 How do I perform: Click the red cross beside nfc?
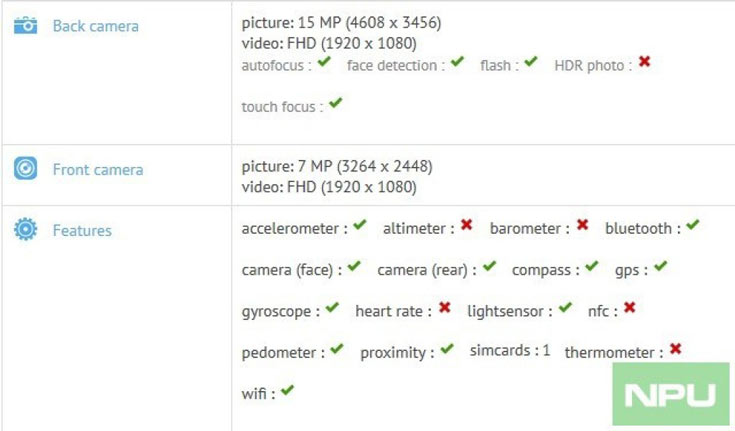click(x=629, y=309)
